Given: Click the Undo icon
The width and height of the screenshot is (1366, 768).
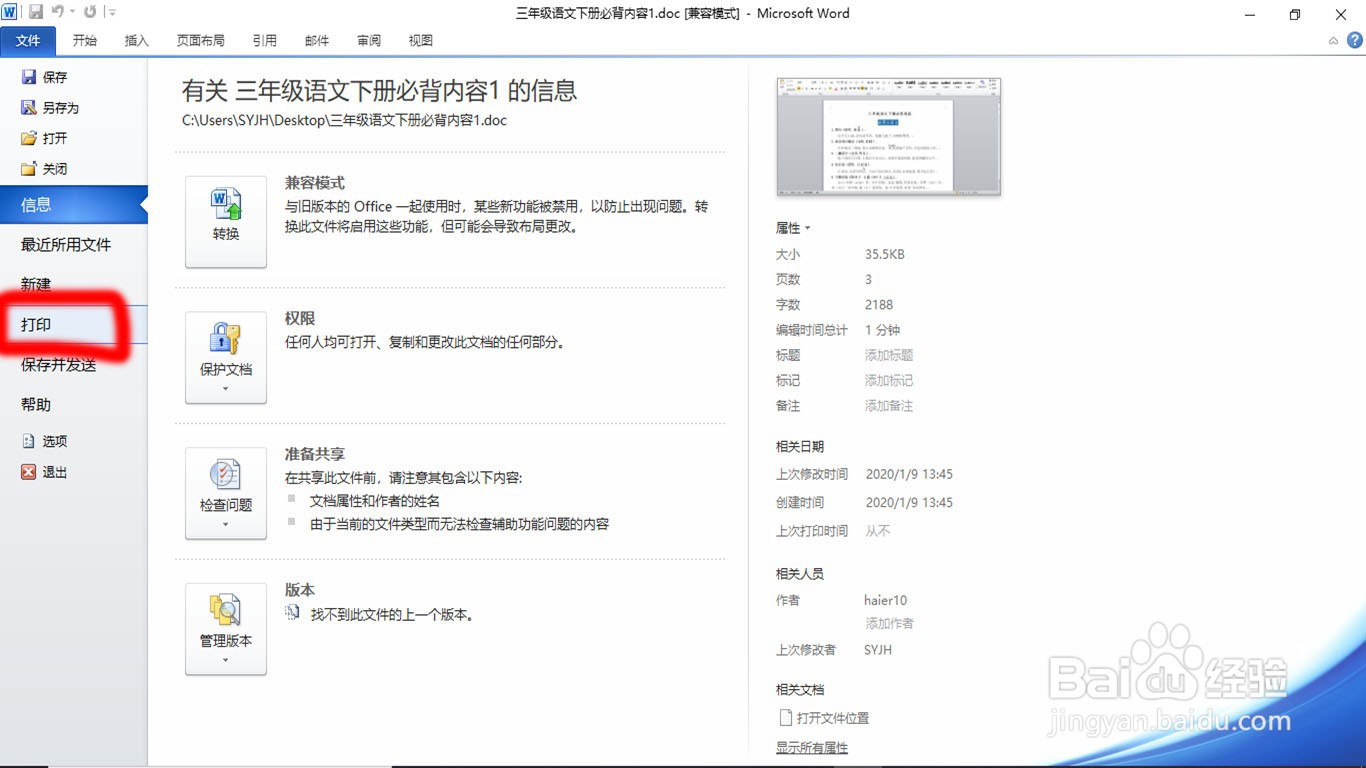Looking at the screenshot, I should tap(57, 10).
